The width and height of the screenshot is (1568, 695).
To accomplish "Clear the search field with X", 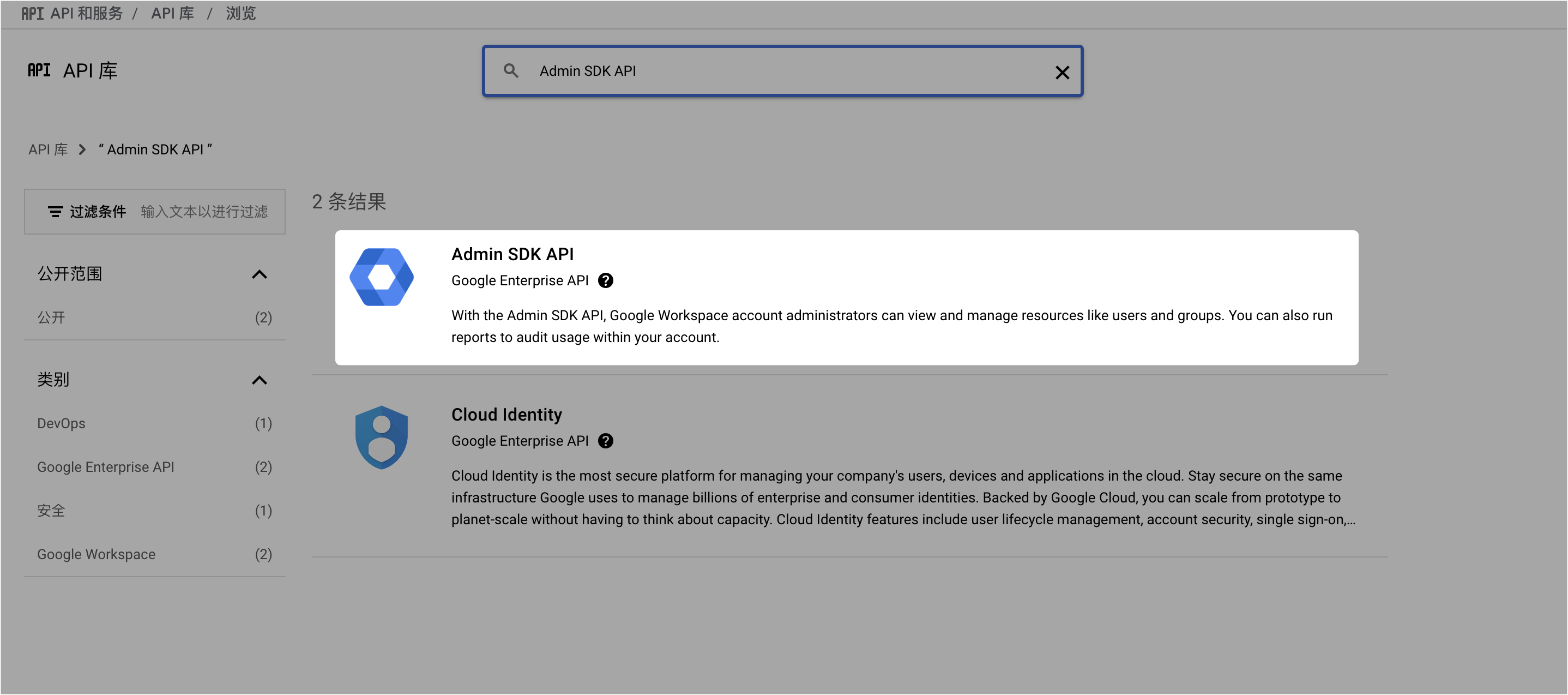I will click(1062, 73).
